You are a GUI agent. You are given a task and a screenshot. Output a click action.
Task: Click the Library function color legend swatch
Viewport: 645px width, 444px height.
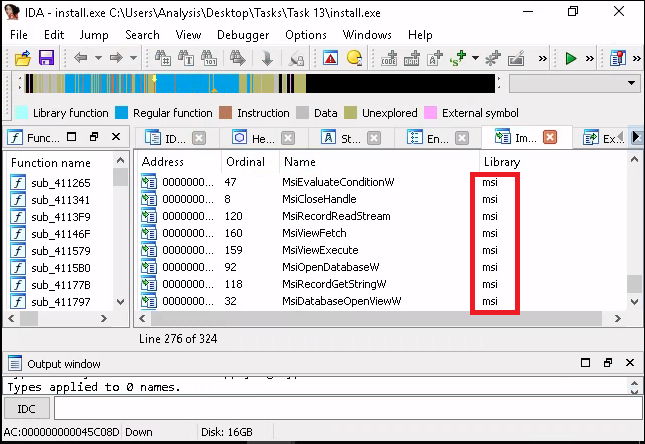pos(21,113)
